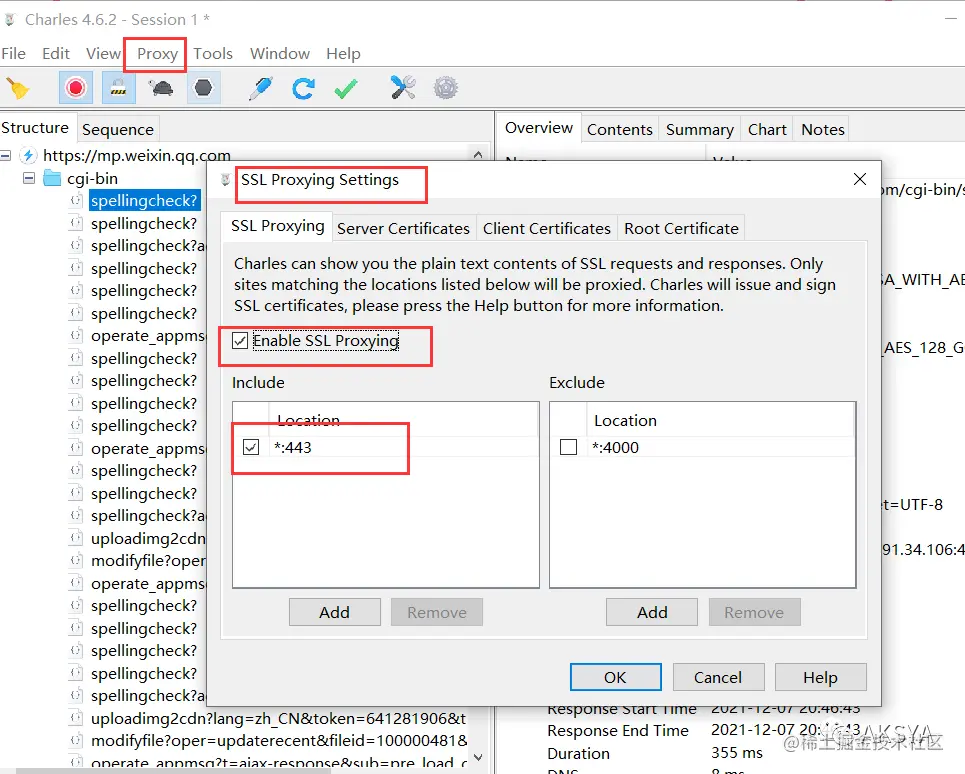Viewport: 965px width, 774px height.
Task: Open the Proxy menu
Action: pos(158,54)
